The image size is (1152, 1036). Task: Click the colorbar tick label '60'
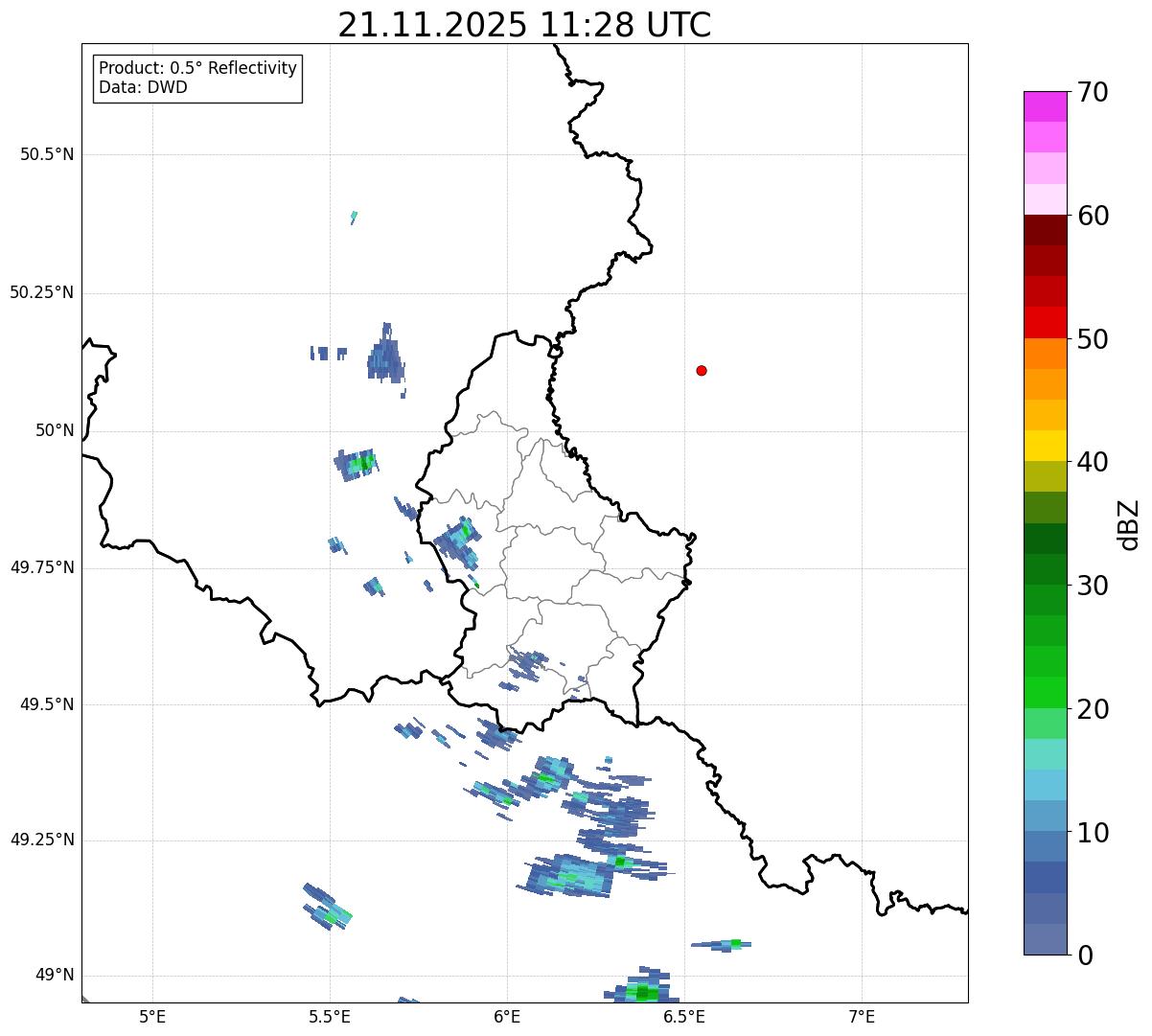[x=1093, y=216]
